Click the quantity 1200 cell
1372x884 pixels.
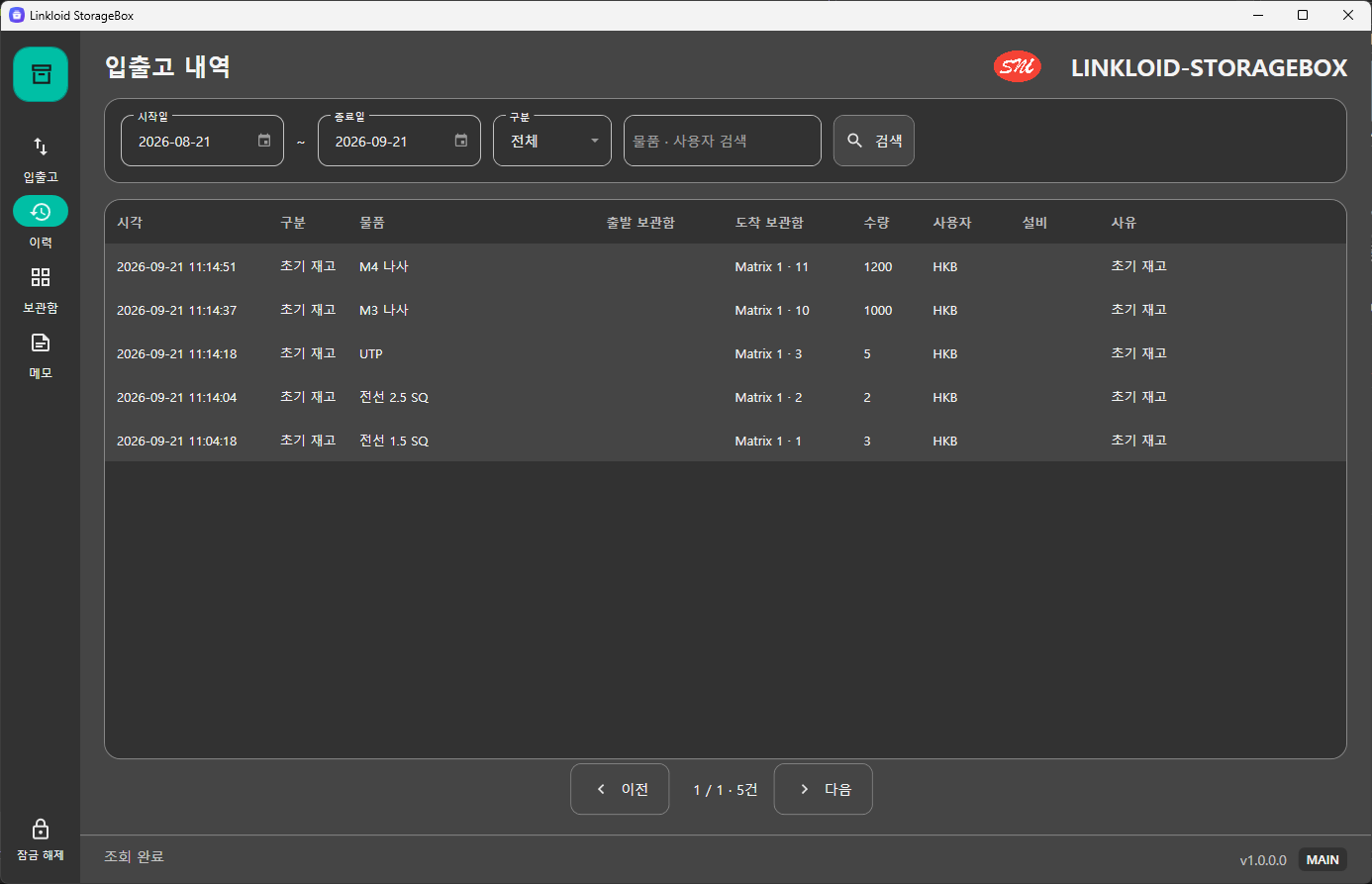(878, 266)
